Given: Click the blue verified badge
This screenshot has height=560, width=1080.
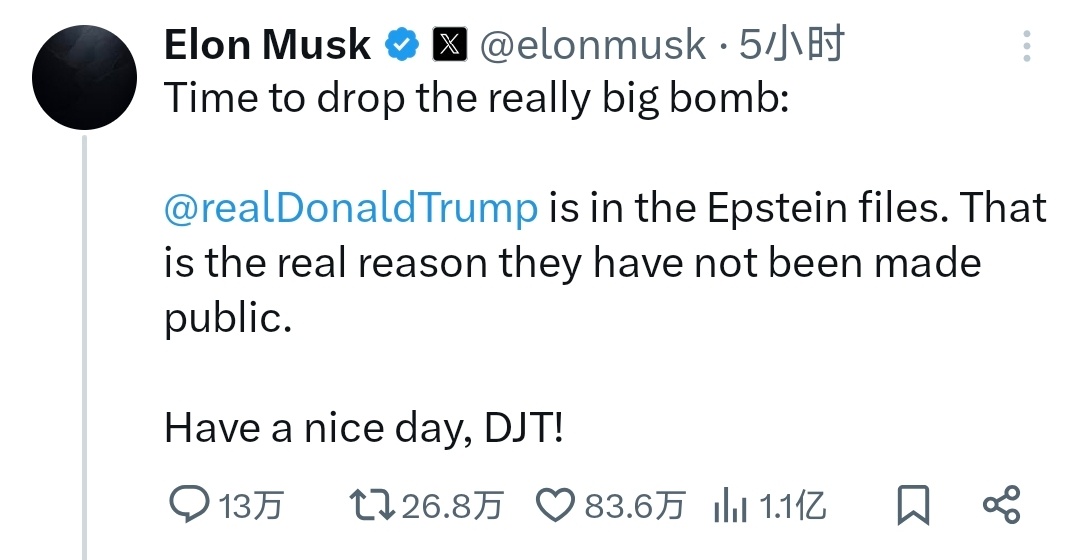Looking at the screenshot, I should [402, 45].
